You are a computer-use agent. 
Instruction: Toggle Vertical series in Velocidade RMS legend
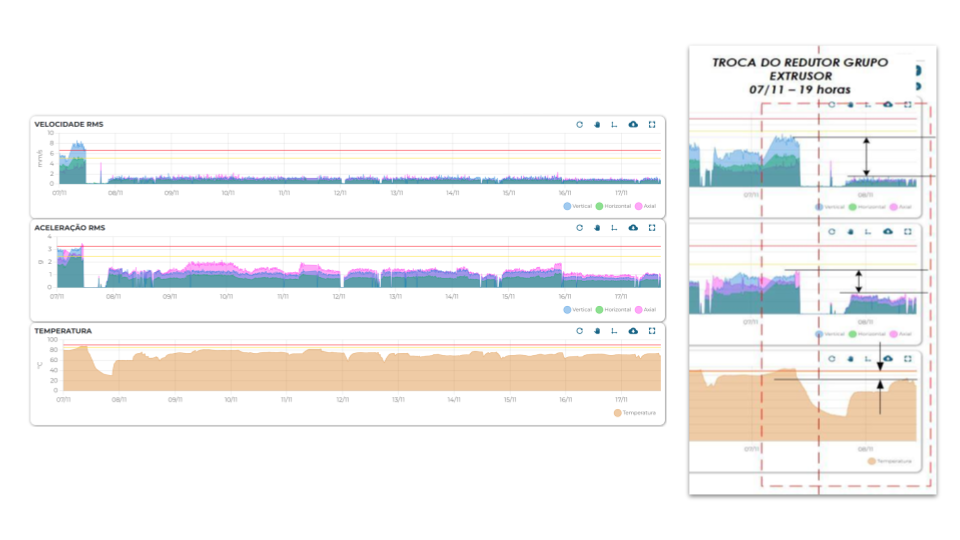pos(577,206)
